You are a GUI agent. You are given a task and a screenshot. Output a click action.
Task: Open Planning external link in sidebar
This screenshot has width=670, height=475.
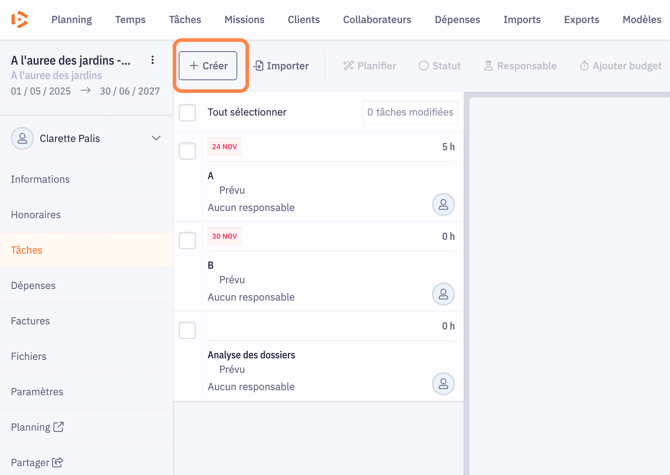(x=37, y=427)
